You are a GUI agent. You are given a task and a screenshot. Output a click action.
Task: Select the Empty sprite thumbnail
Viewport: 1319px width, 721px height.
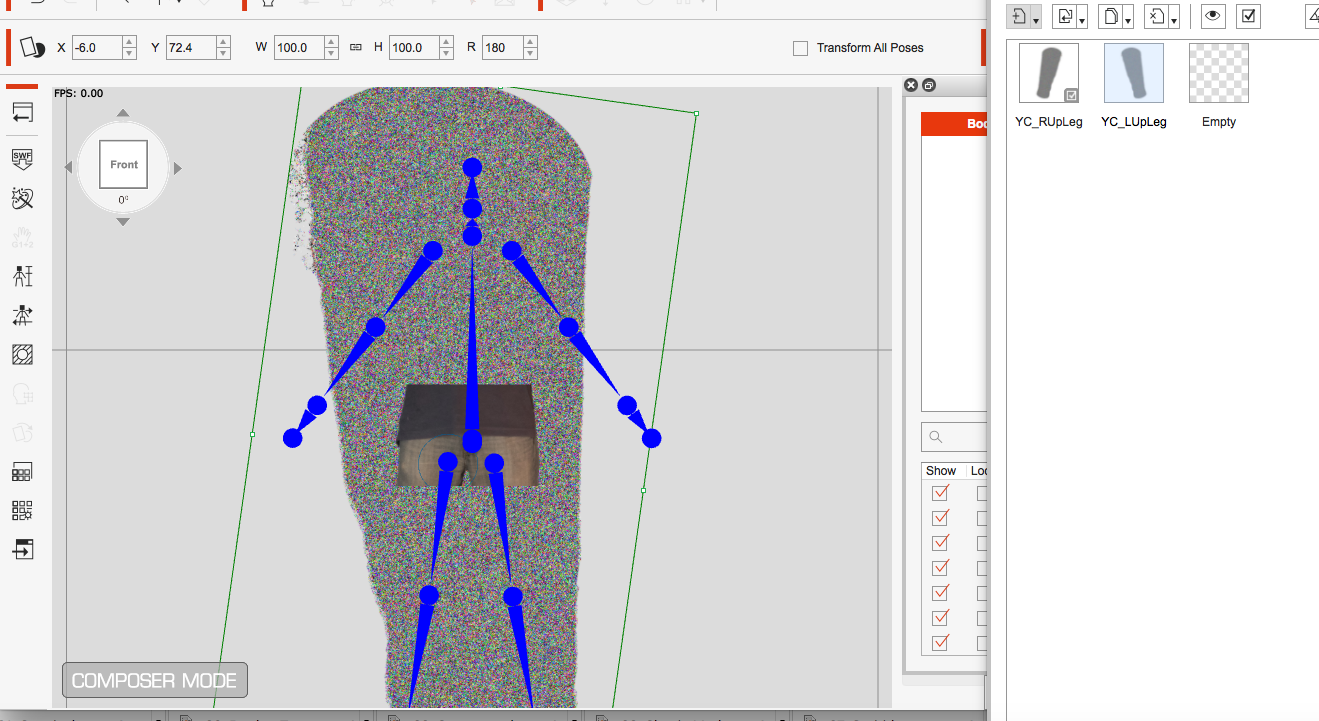click(x=1219, y=73)
